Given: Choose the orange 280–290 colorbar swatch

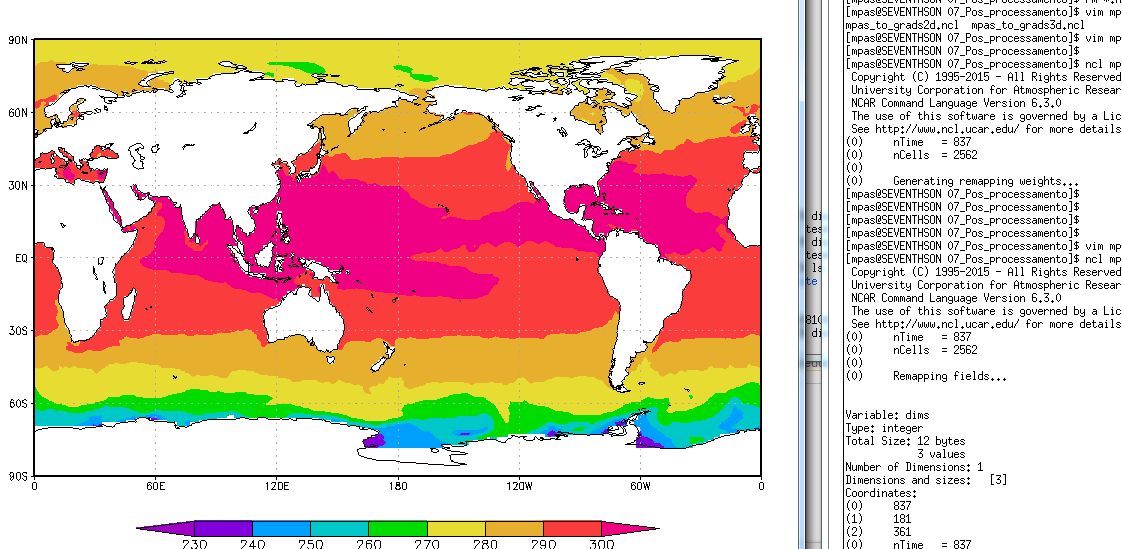Looking at the screenshot, I should (x=514, y=527).
